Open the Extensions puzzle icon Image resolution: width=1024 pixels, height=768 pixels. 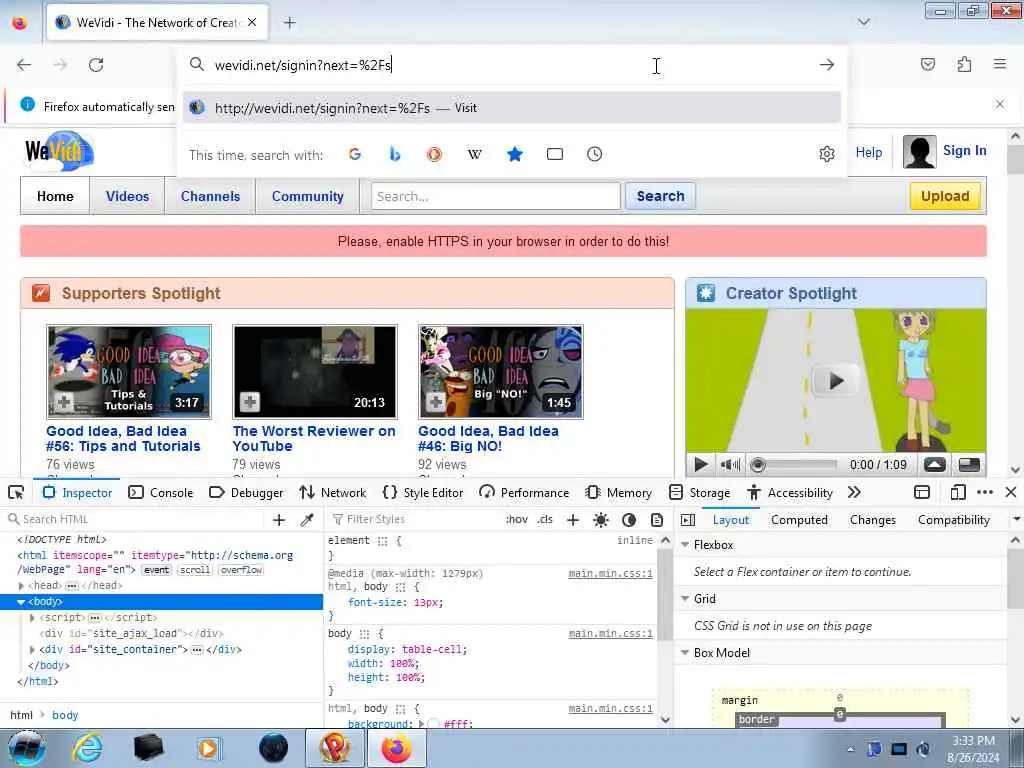[x=964, y=64]
